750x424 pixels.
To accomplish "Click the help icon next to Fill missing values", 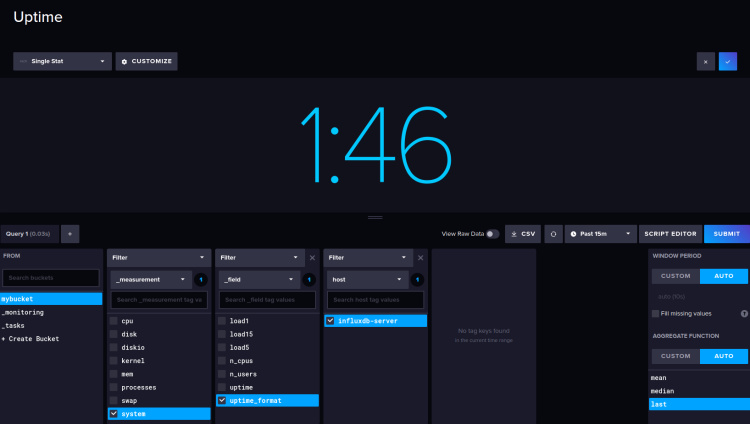I will point(744,313).
